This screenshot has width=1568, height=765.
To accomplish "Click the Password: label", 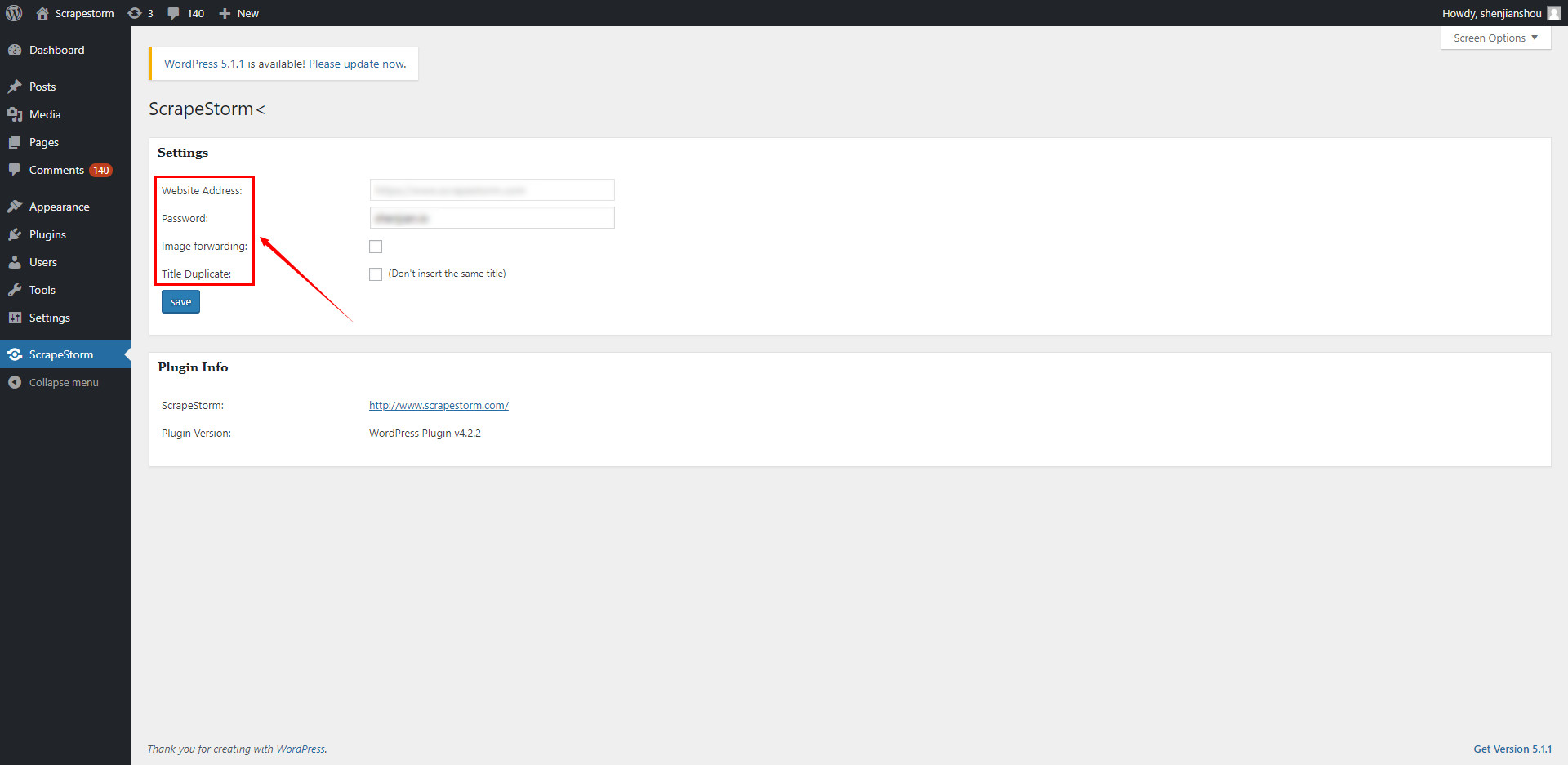I will click(185, 218).
